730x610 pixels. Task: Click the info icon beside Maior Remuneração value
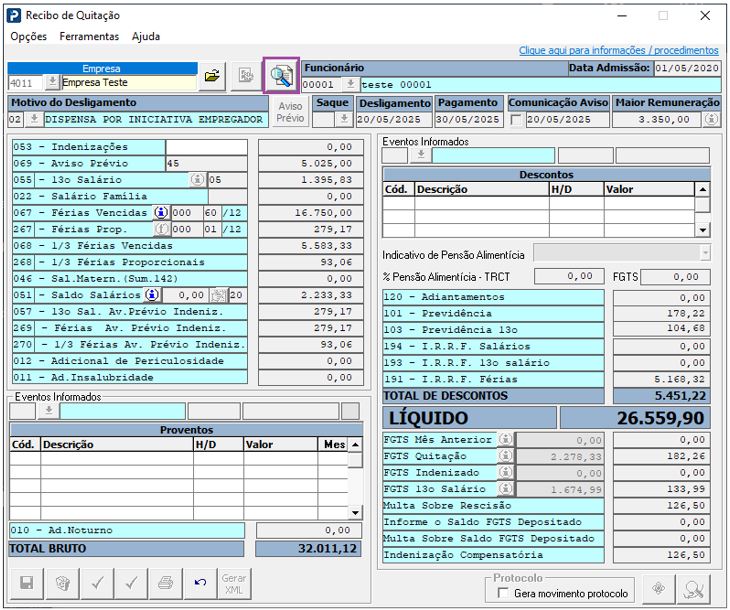711,120
